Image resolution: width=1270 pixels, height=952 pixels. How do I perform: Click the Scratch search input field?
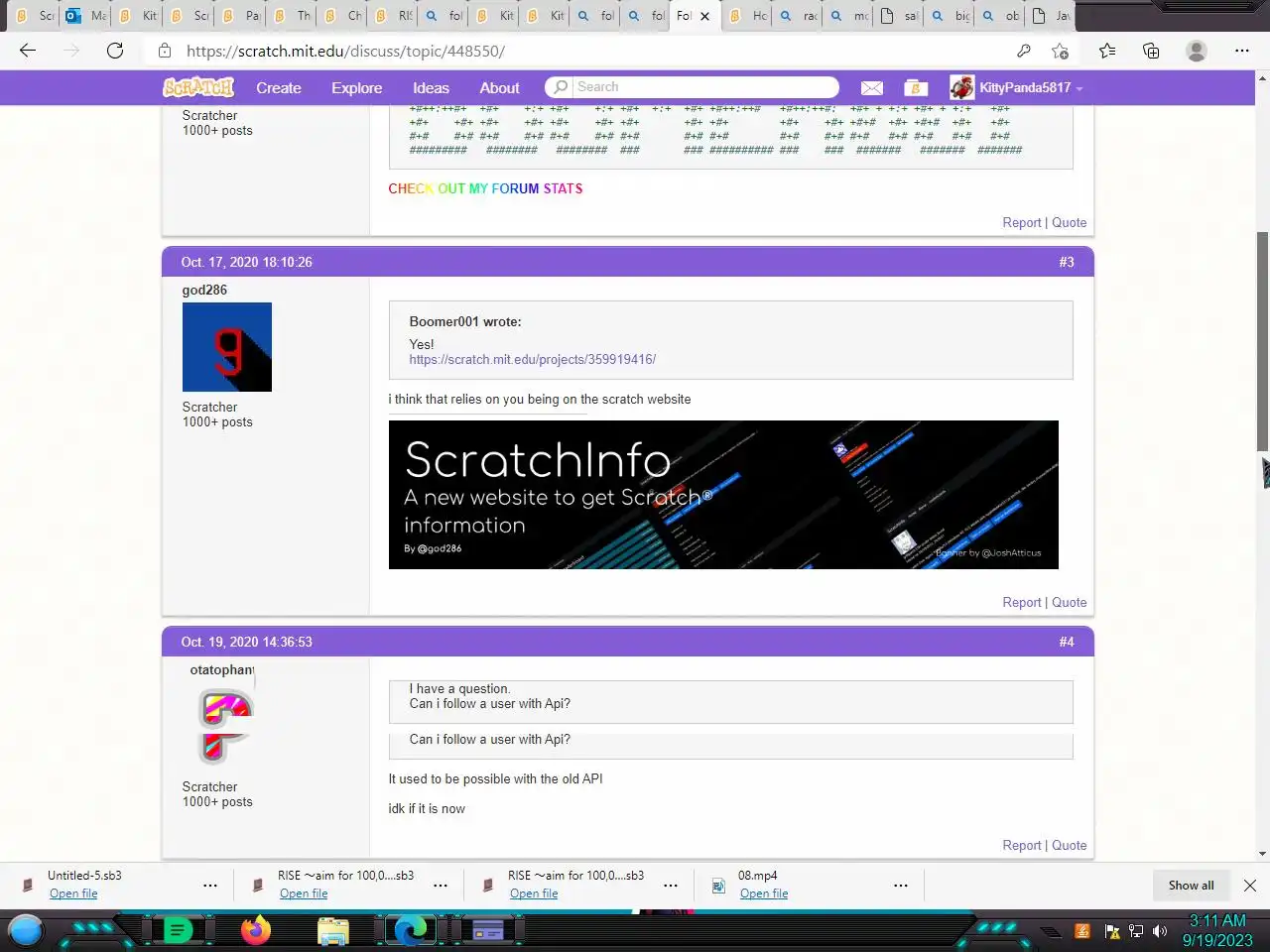(x=706, y=87)
